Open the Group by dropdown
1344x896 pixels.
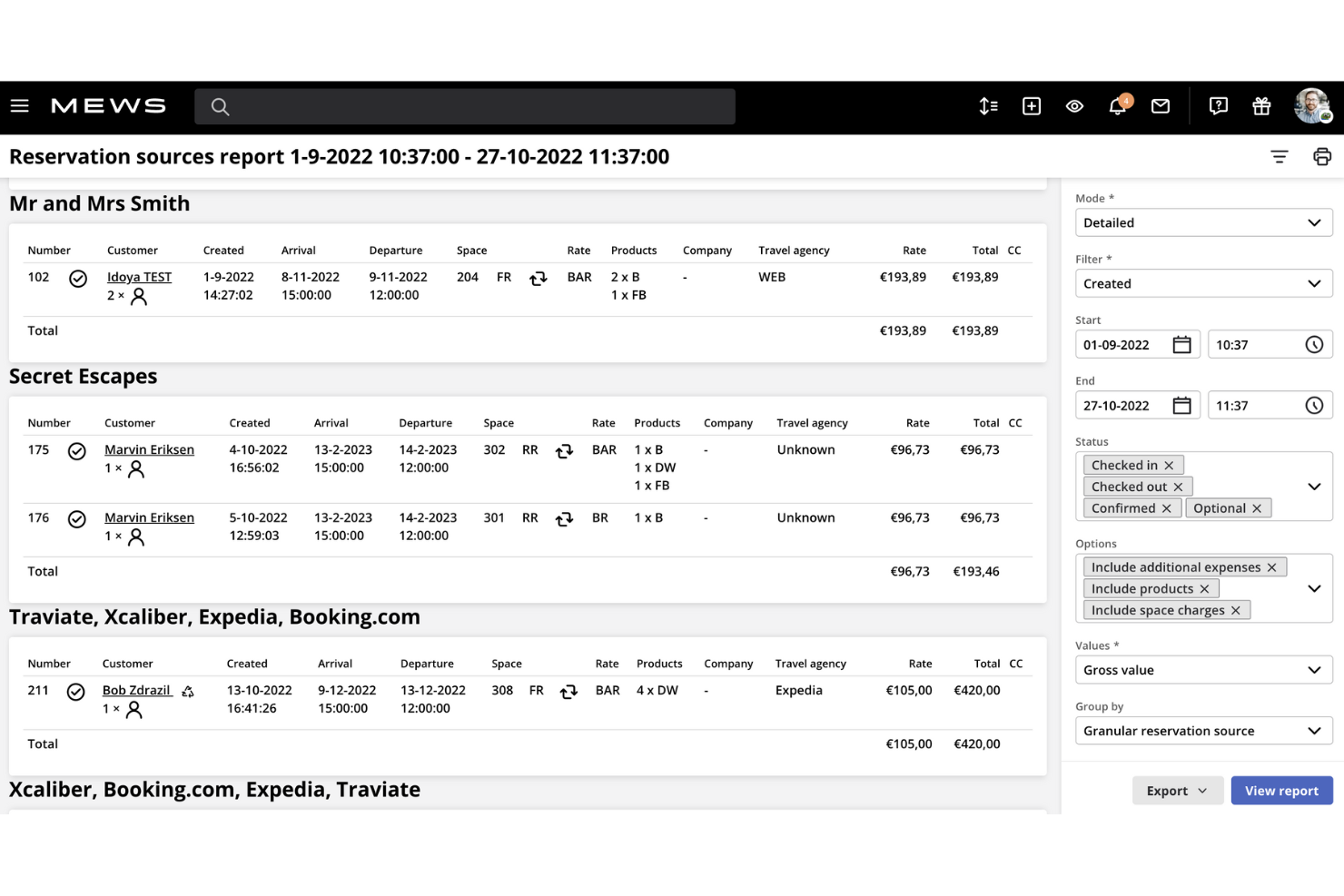tap(1203, 731)
